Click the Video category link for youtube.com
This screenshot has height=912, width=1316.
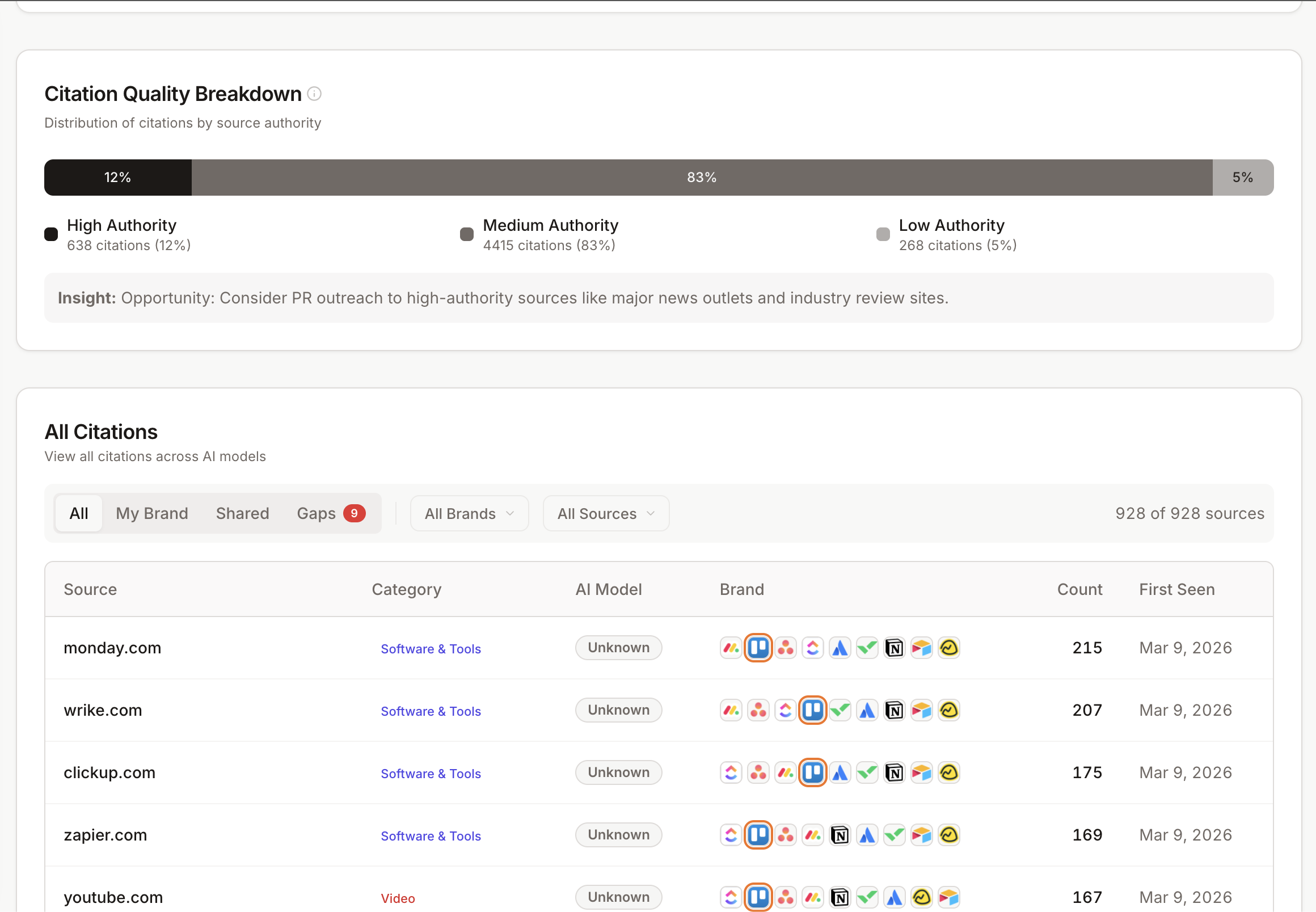coord(398,898)
